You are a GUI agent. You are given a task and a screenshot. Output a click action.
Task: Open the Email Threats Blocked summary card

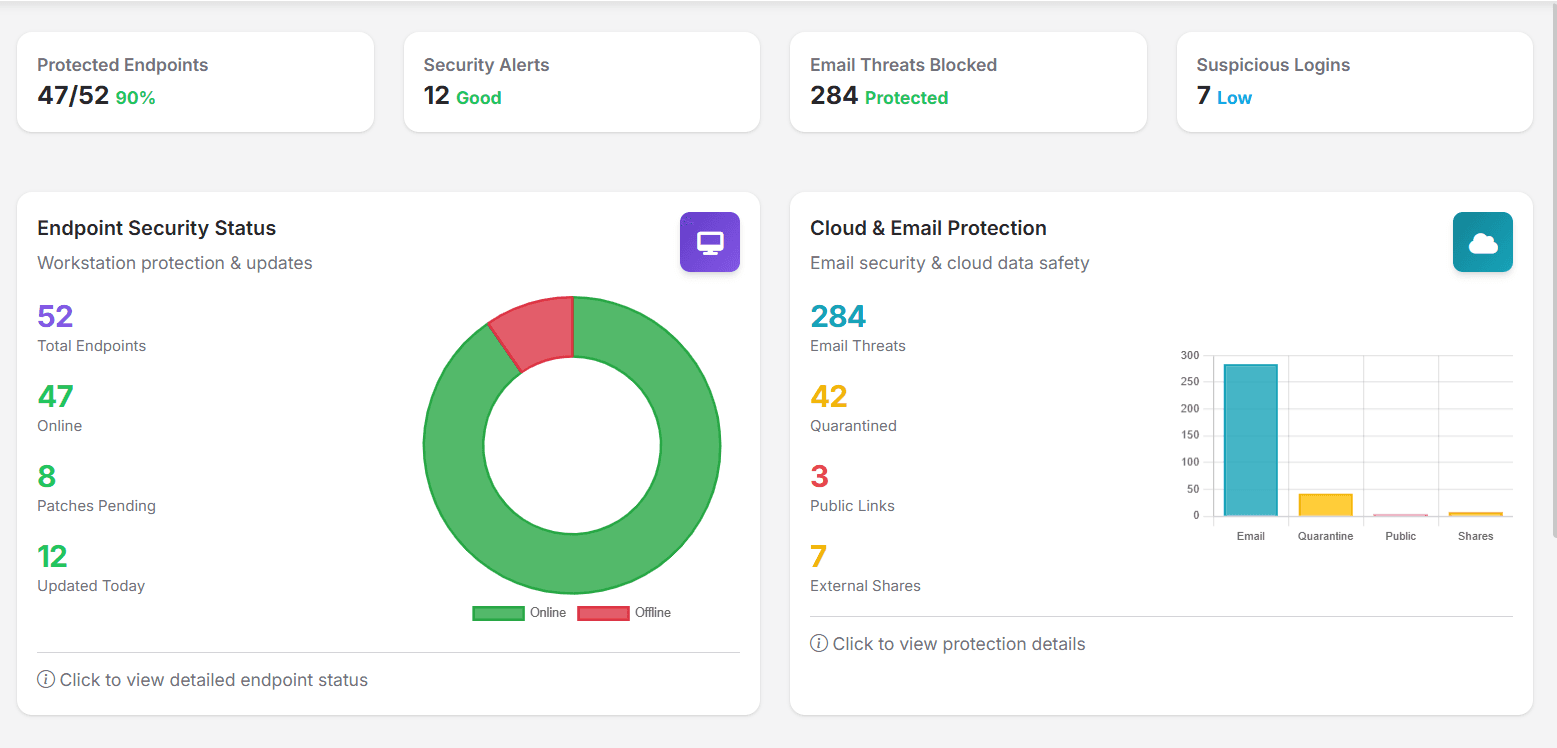click(968, 81)
